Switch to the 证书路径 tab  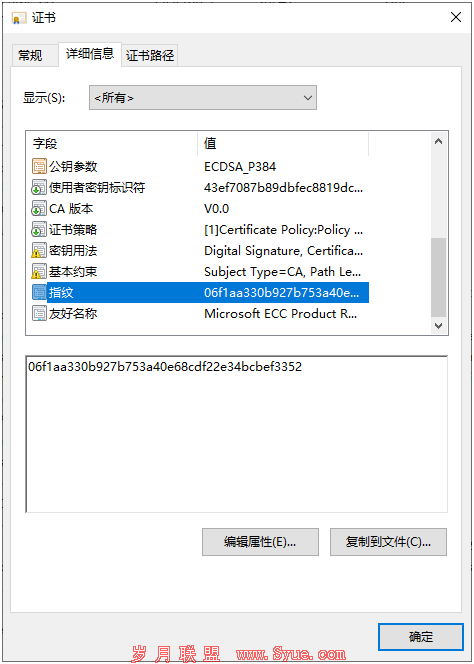point(150,55)
